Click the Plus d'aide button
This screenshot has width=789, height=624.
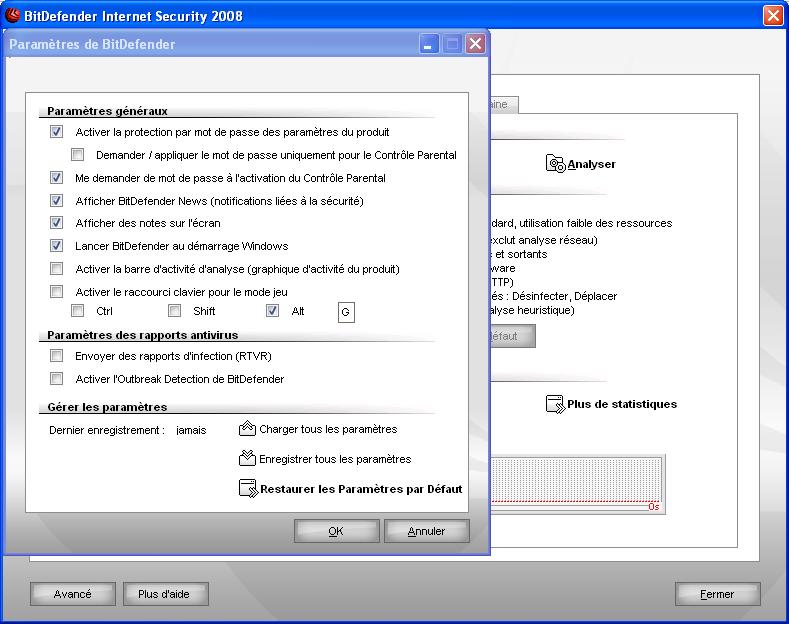(166, 594)
